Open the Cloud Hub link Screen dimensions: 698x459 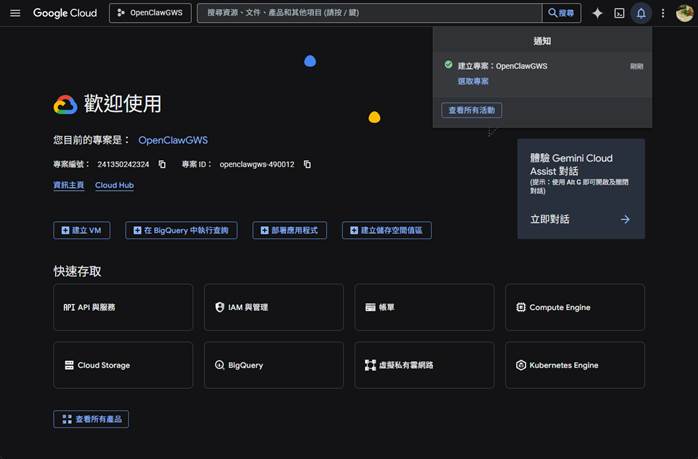pos(114,185)
